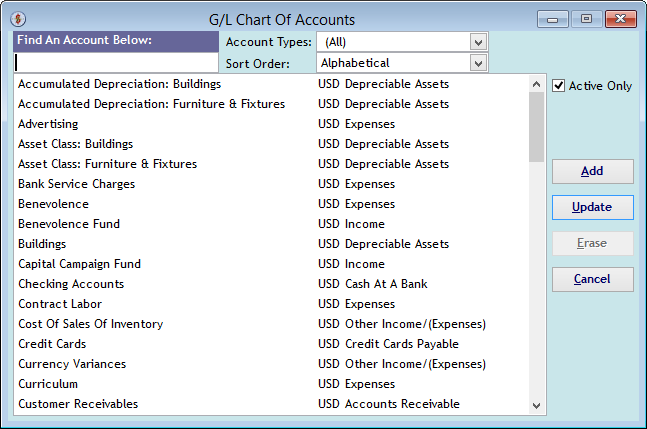Focus the Find An Account search field
The height and width of the screenshot is (429, 647).
tap(116, 63)
